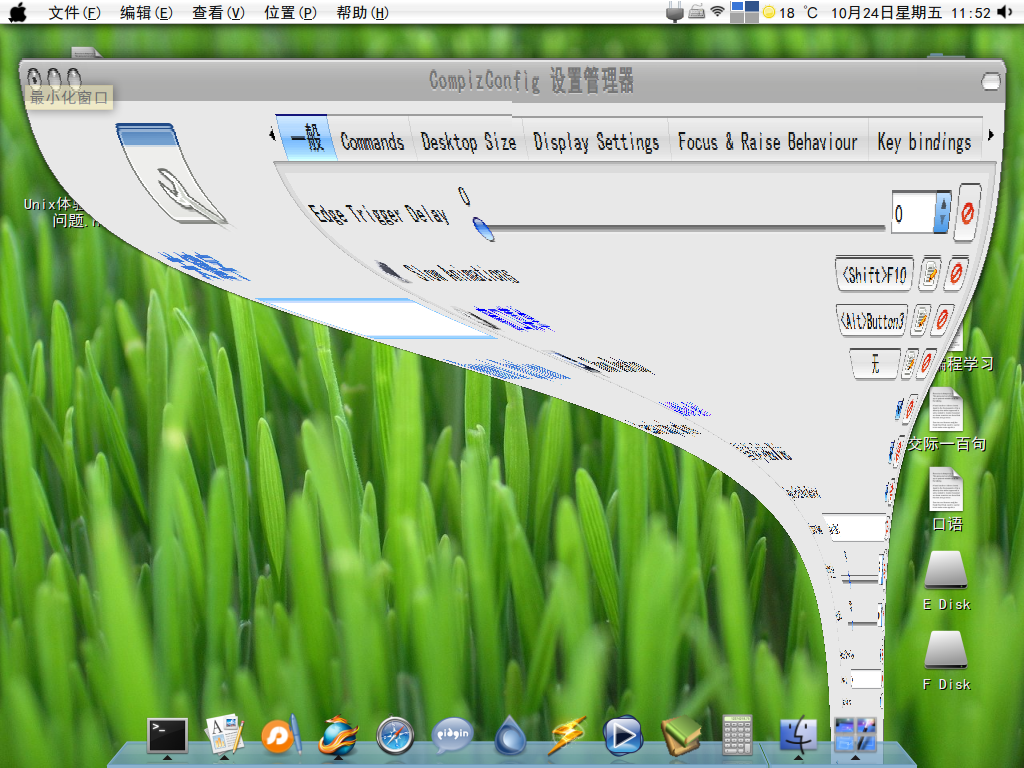
Task: Open the 编辑(E) menu
Action: coord(146,12)
